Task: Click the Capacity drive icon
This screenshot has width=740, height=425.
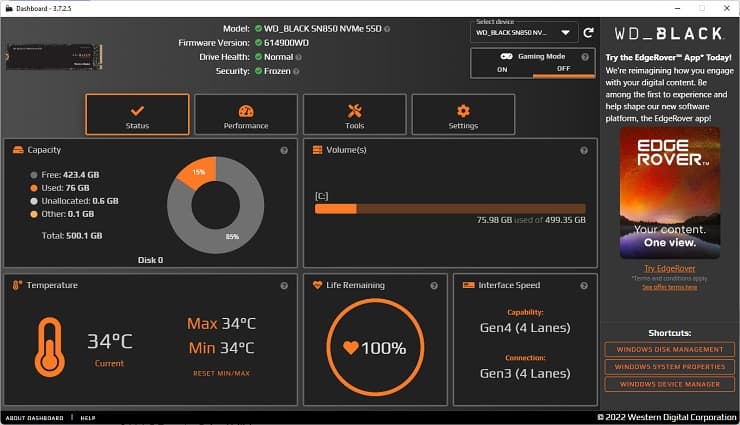Action: tap(18, 150)
